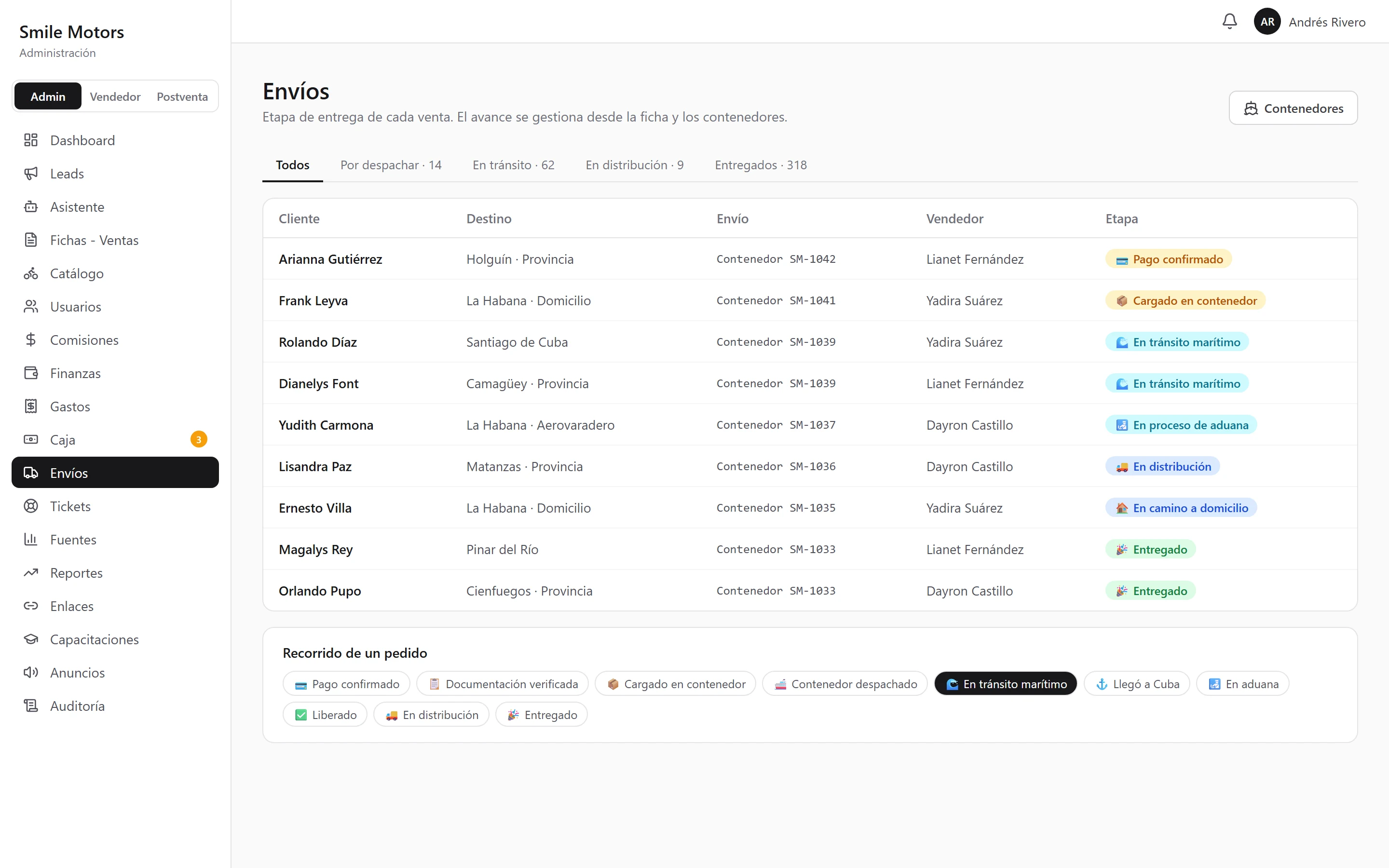This screenshot has width=1389, height=868.
Task: Click the En camino a domicilio badge
Action: pyautogui.click(x=1181, y=508)
